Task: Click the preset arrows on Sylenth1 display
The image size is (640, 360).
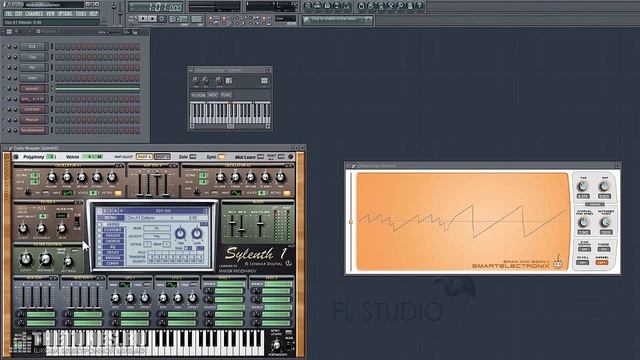Action: pos(205,211)
